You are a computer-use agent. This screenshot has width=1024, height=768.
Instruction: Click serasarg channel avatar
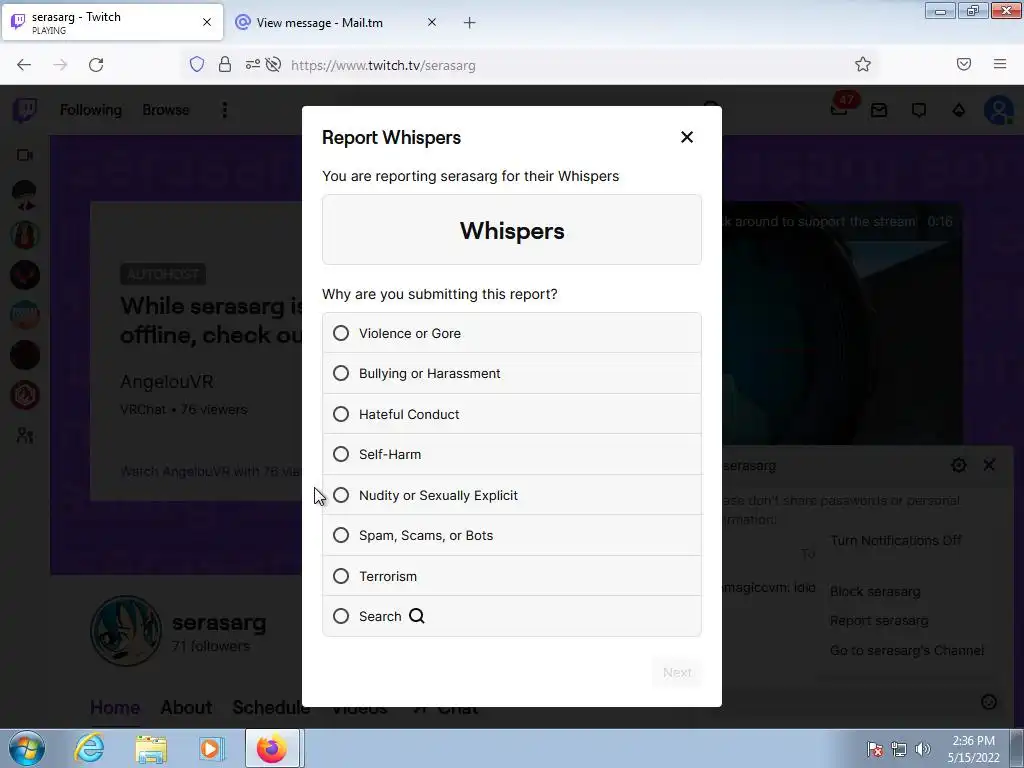pyautogui.click(x=126, y=630)
